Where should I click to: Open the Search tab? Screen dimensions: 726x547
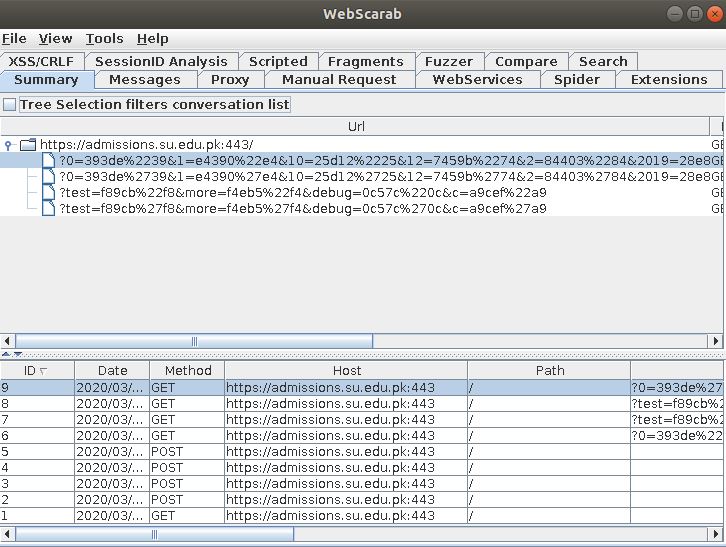click(x=603, y=62)
